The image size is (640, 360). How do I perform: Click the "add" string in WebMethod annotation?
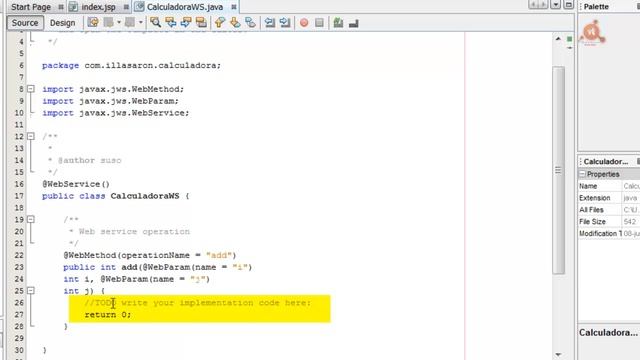click(219, 256)
